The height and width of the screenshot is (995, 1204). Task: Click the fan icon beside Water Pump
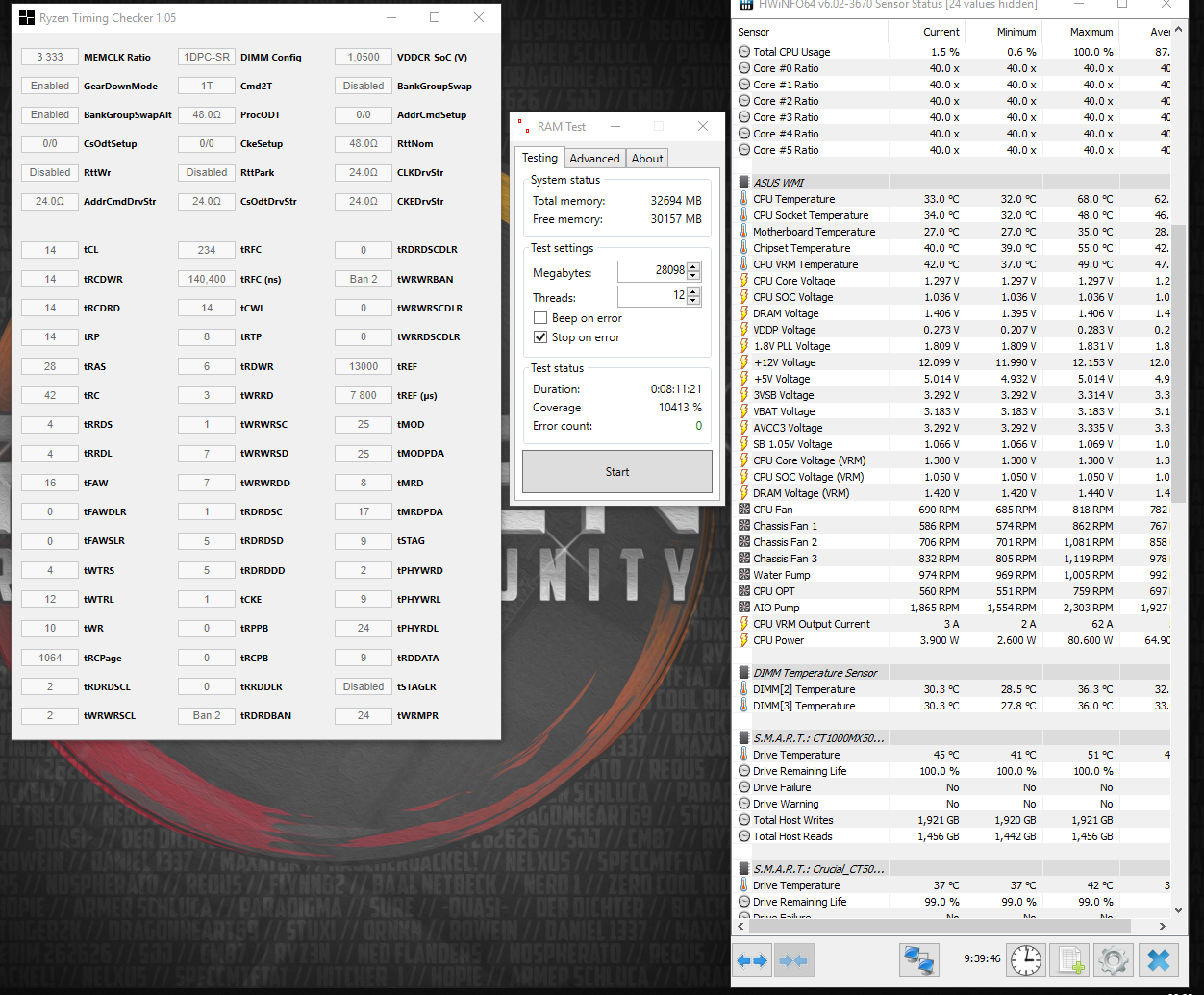click(x=744, y=575)
